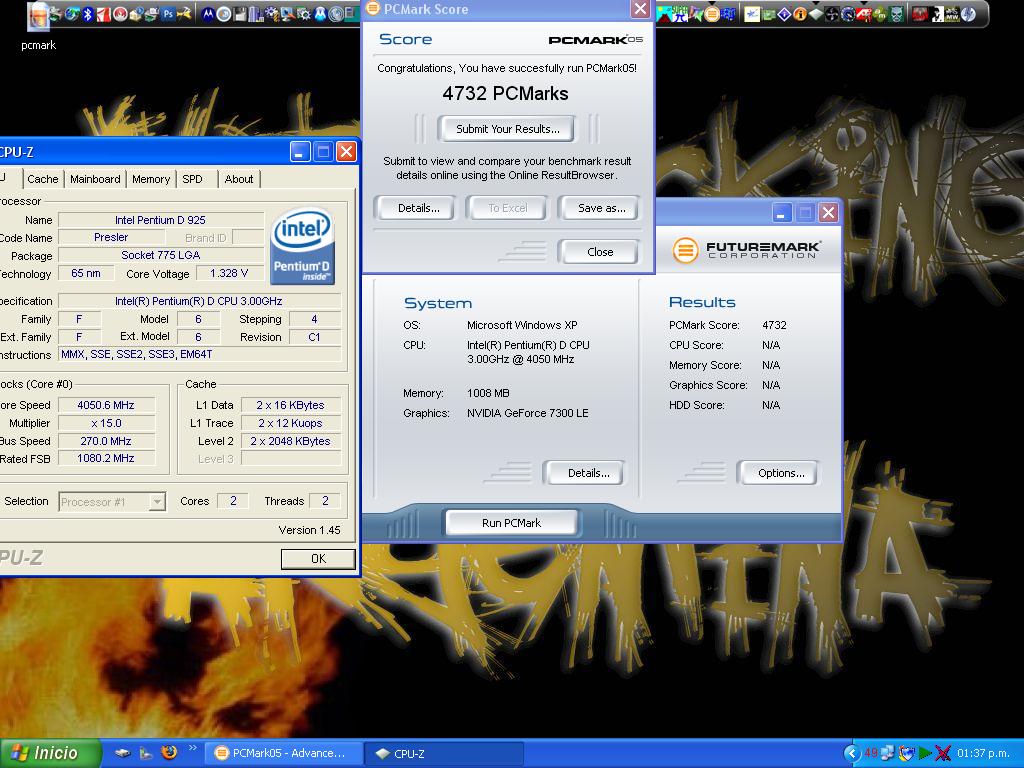Launch CPU-Z diamond icon in top dock
The image size is (1024, 768).
pyautogui.click(x=816, y=14)
